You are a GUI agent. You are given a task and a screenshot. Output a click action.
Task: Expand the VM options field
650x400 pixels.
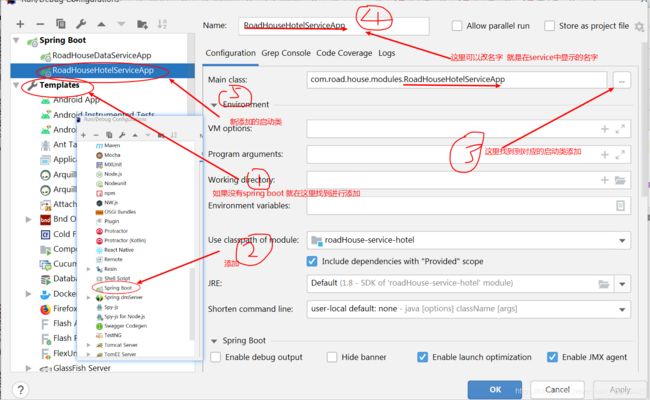coord(620,129)
